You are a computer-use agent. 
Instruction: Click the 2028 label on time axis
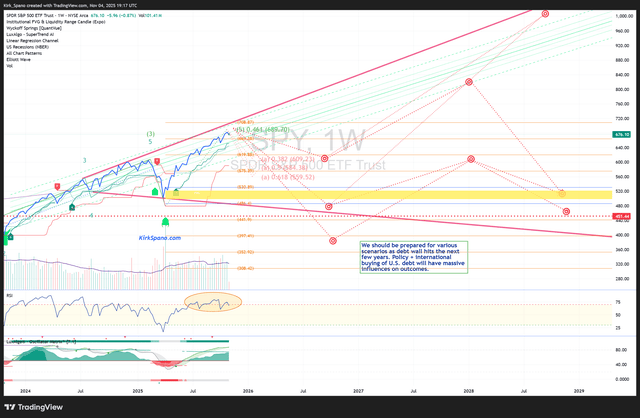coord(469,391)
